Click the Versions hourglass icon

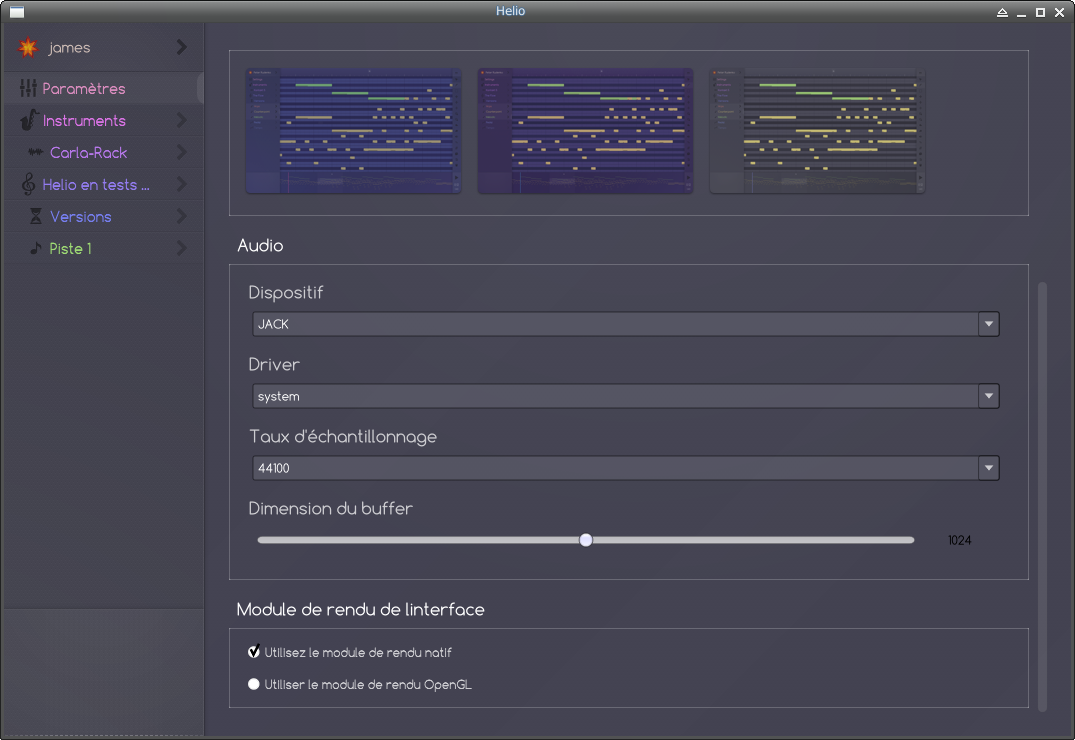[36, 216]
